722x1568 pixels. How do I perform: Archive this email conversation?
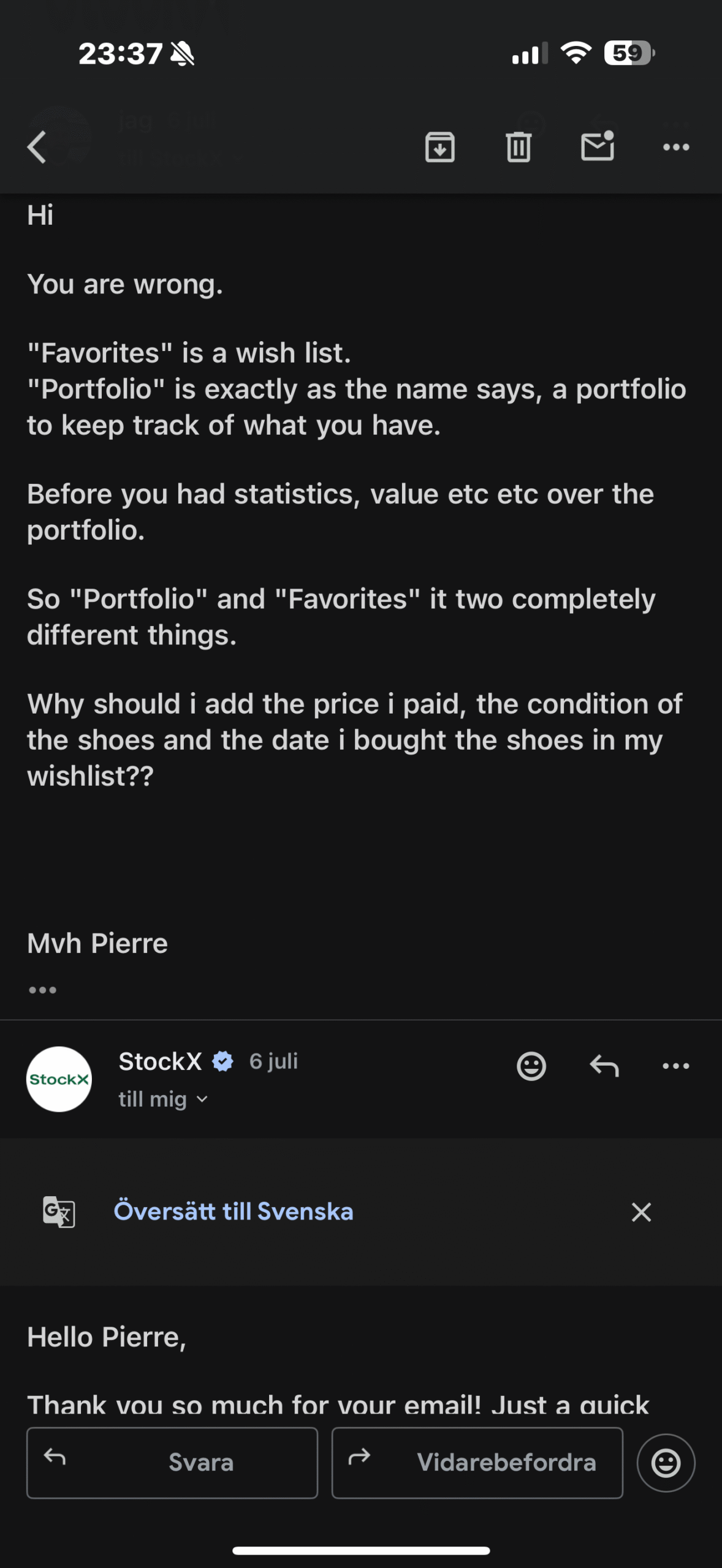[x=439, y=147]
